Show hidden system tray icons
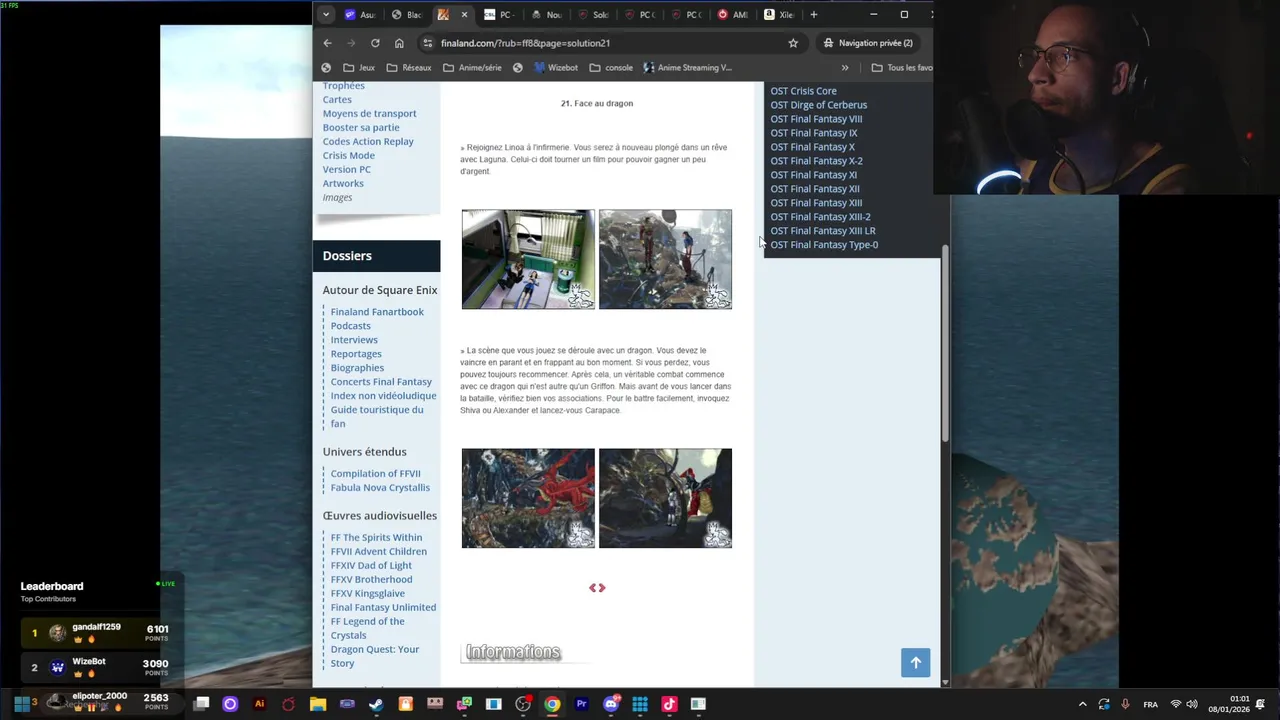The width and height of the screenshot is (1280, 720). point(1082,704)
